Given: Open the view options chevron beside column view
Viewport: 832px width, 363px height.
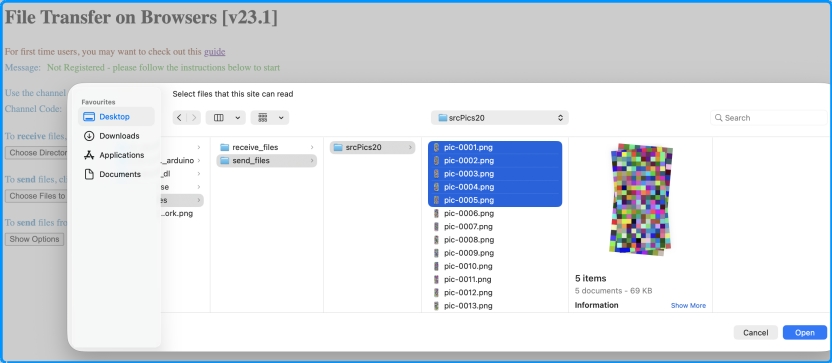Looking at the screenshot, I should 237,118.
